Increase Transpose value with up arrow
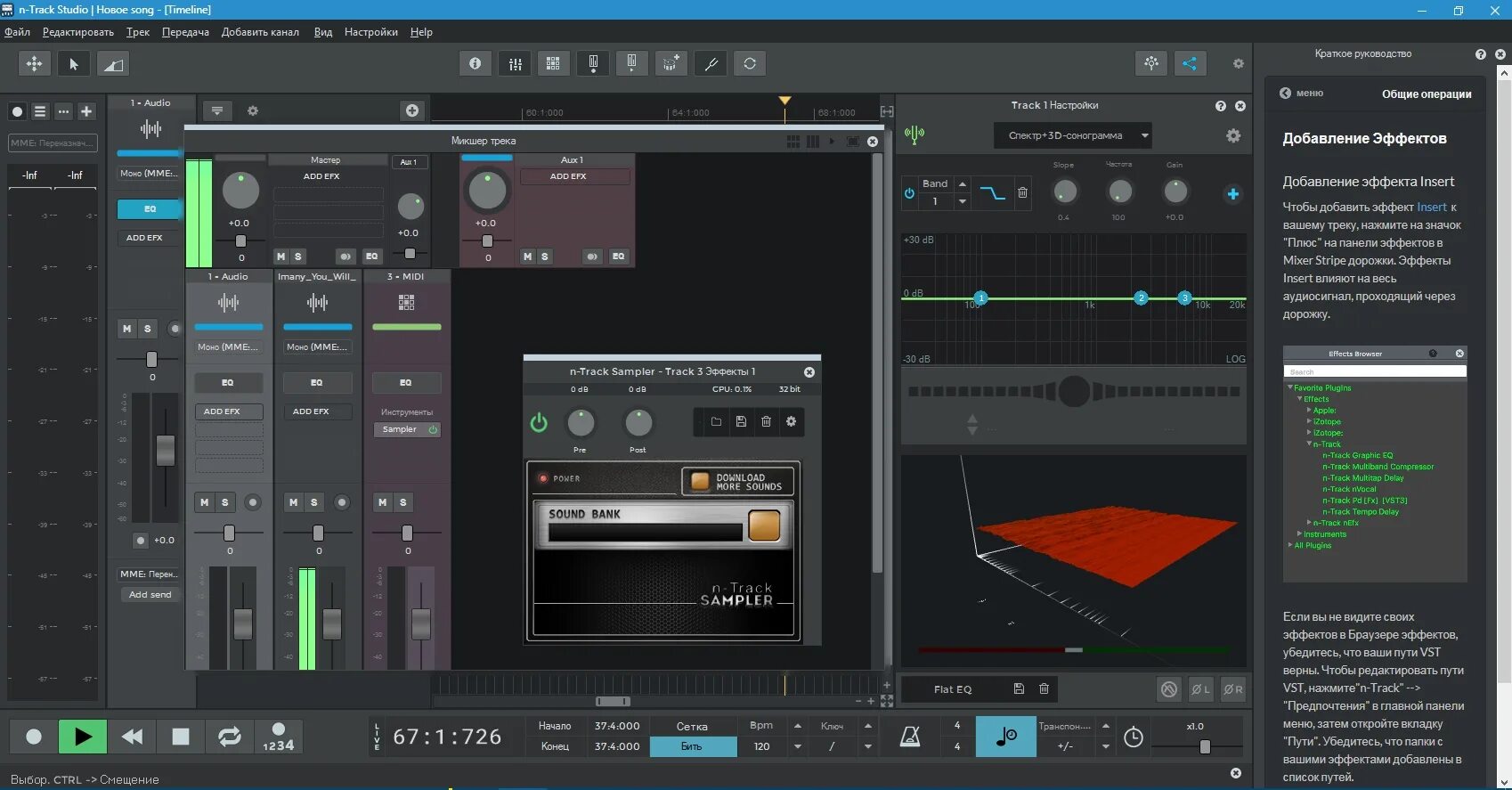Viewport: 1512px width, 790px height. [x=1106, y=726]
